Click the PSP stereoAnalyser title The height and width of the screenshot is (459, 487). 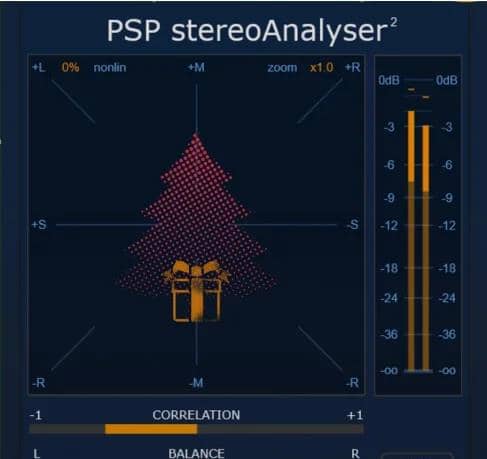tap(252, 31)
